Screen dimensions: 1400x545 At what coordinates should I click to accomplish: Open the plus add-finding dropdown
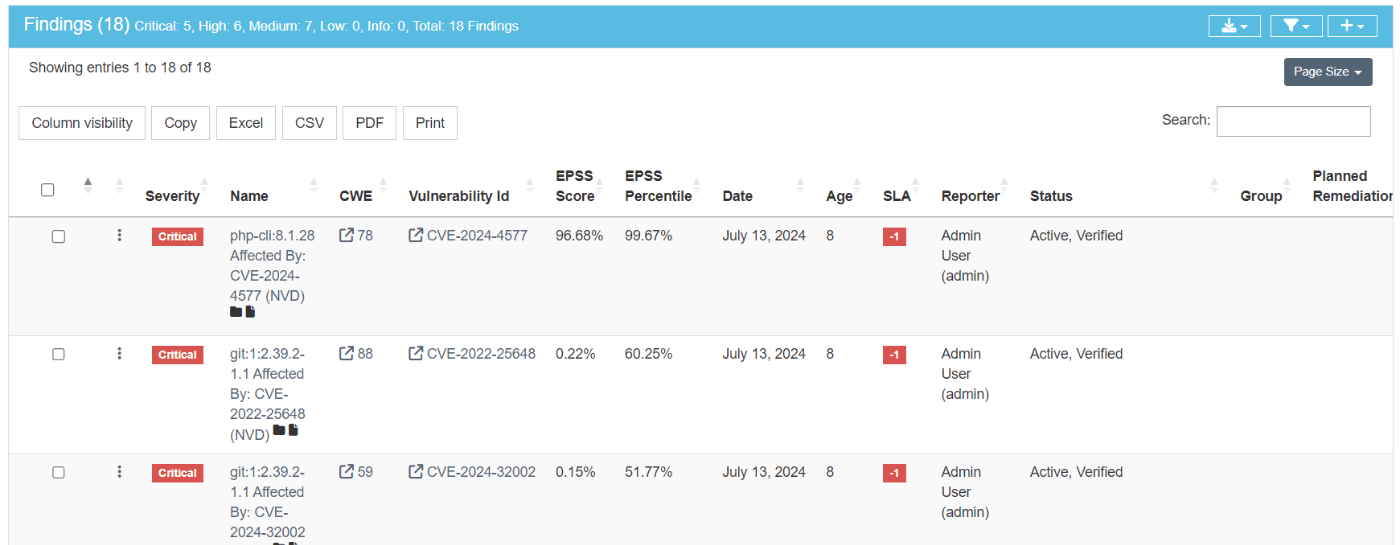[x=1352, y=26]
